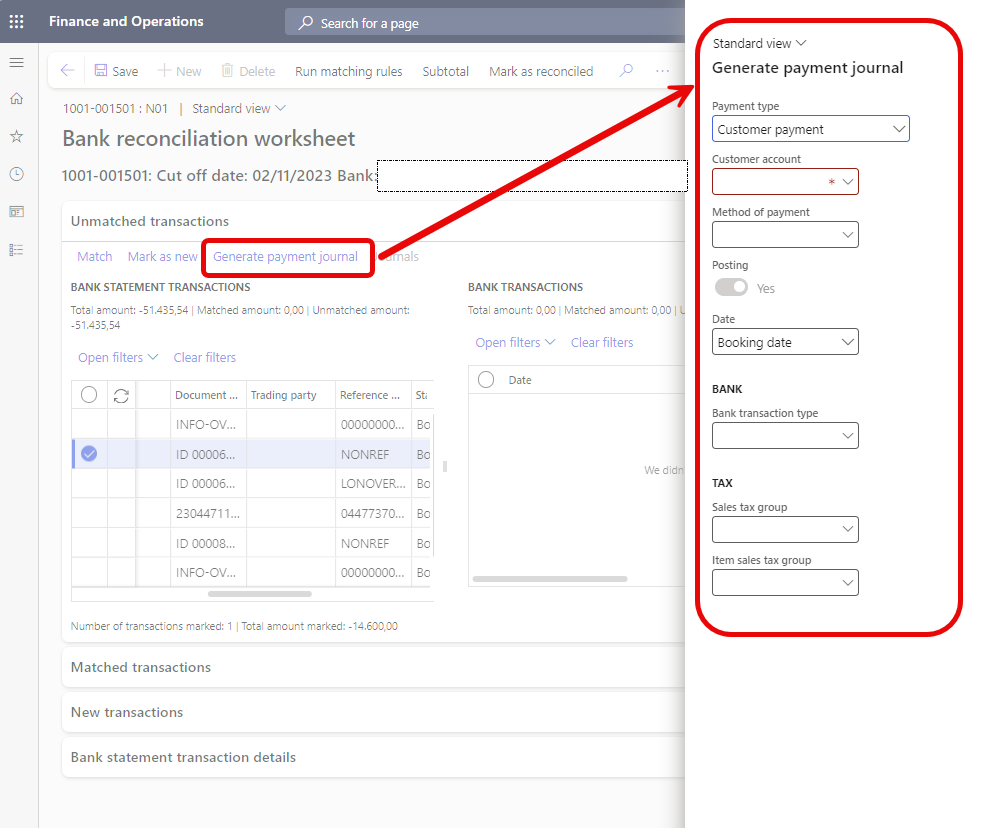Viewport: 1002px width, 828px height.
Task: Uncheck the selected ID 00006 transaction row
Action: coord(88,452)
